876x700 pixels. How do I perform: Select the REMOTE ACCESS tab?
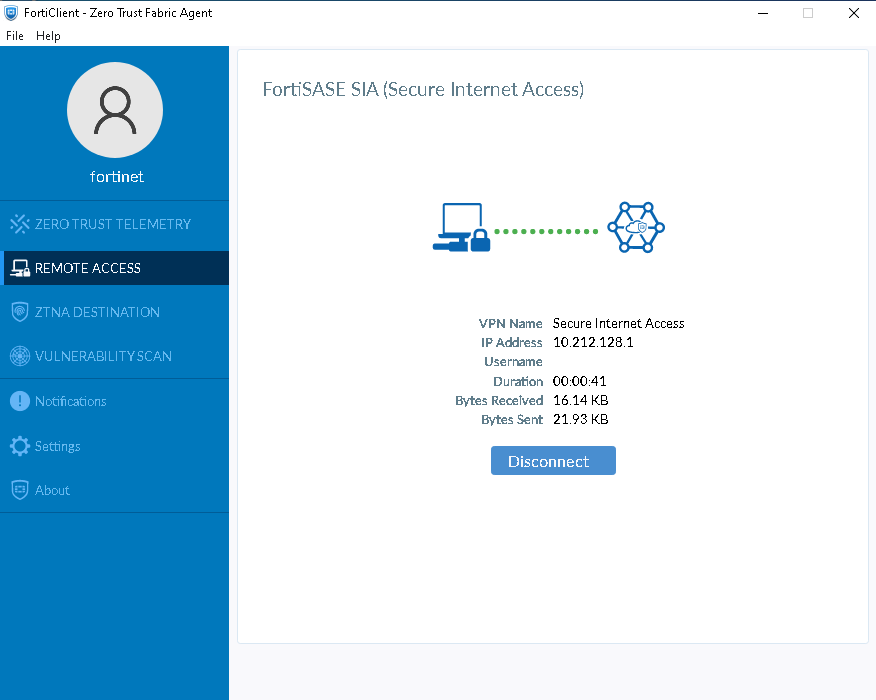click(x=115, y=268)
